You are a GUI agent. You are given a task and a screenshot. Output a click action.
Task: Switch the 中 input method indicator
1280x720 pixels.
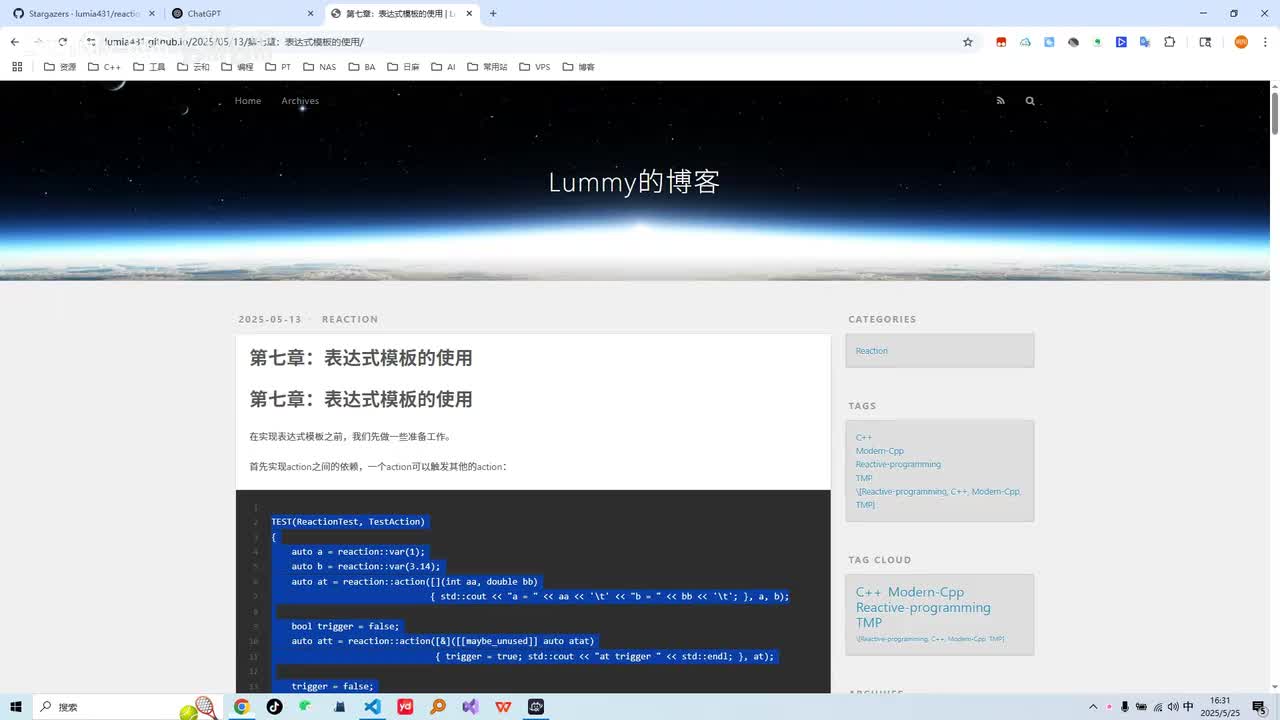pos(1188,707)
